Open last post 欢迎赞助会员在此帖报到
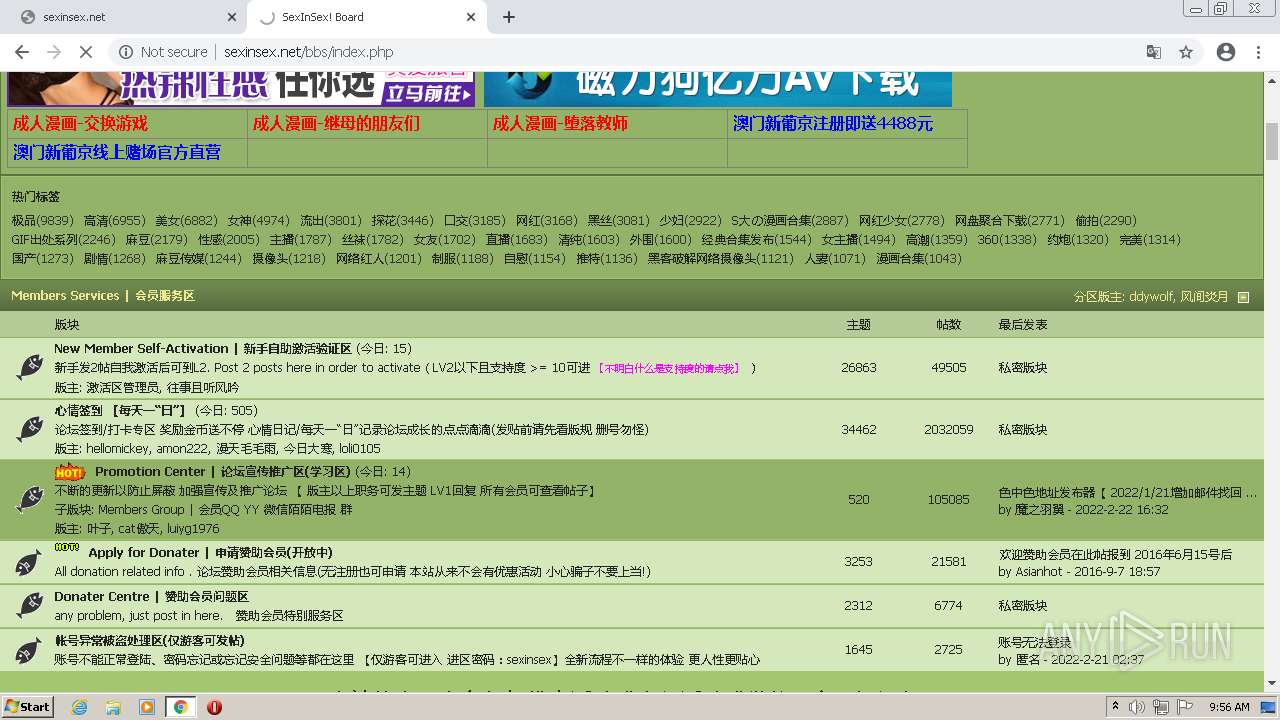 tap(1115, 554)
